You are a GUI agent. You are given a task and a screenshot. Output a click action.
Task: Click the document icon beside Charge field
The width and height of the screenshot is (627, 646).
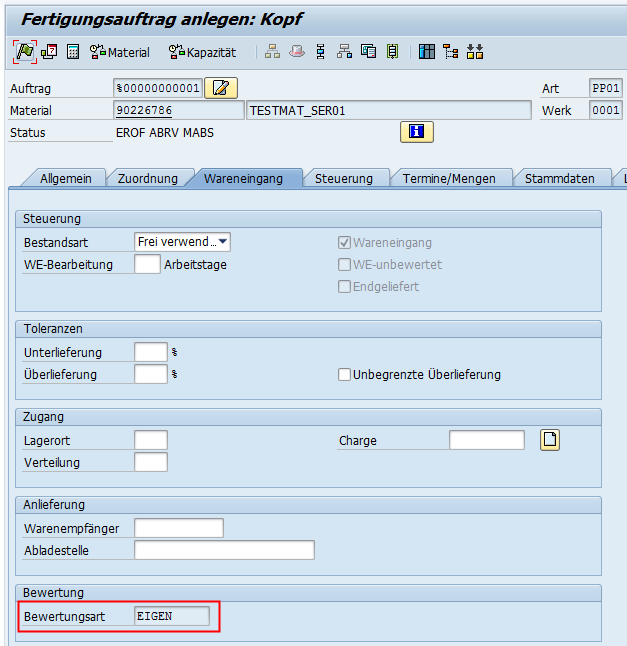550,440
